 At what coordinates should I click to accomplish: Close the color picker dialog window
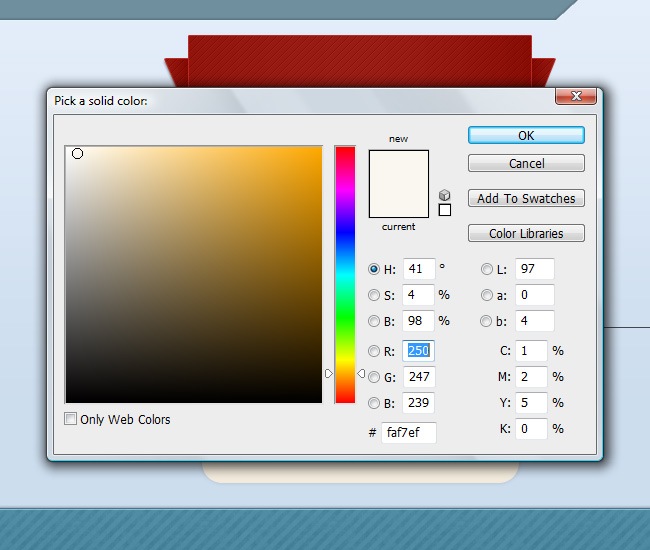[576, 98]
